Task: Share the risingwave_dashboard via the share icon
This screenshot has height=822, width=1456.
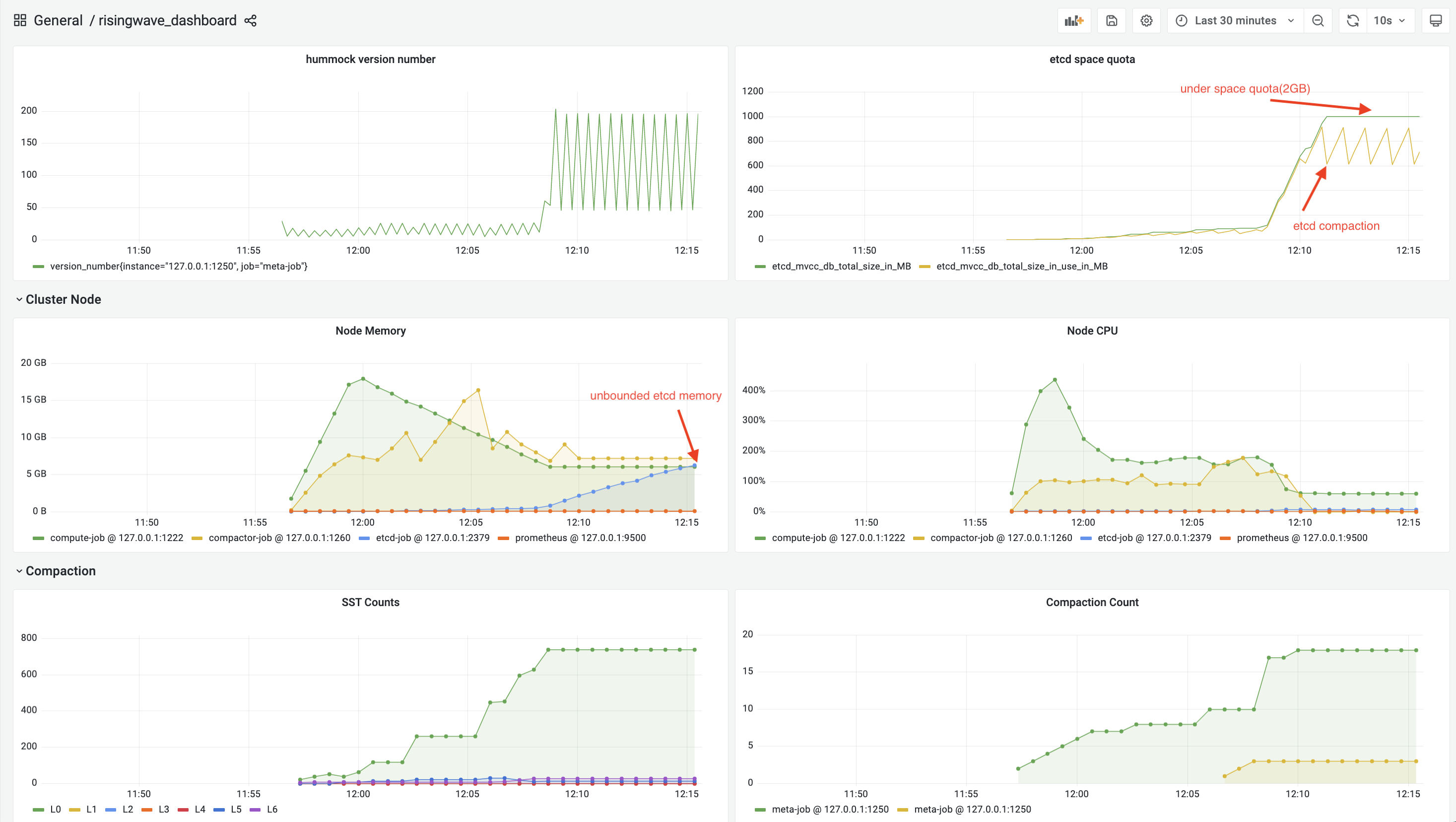Action: coord(251,20)
